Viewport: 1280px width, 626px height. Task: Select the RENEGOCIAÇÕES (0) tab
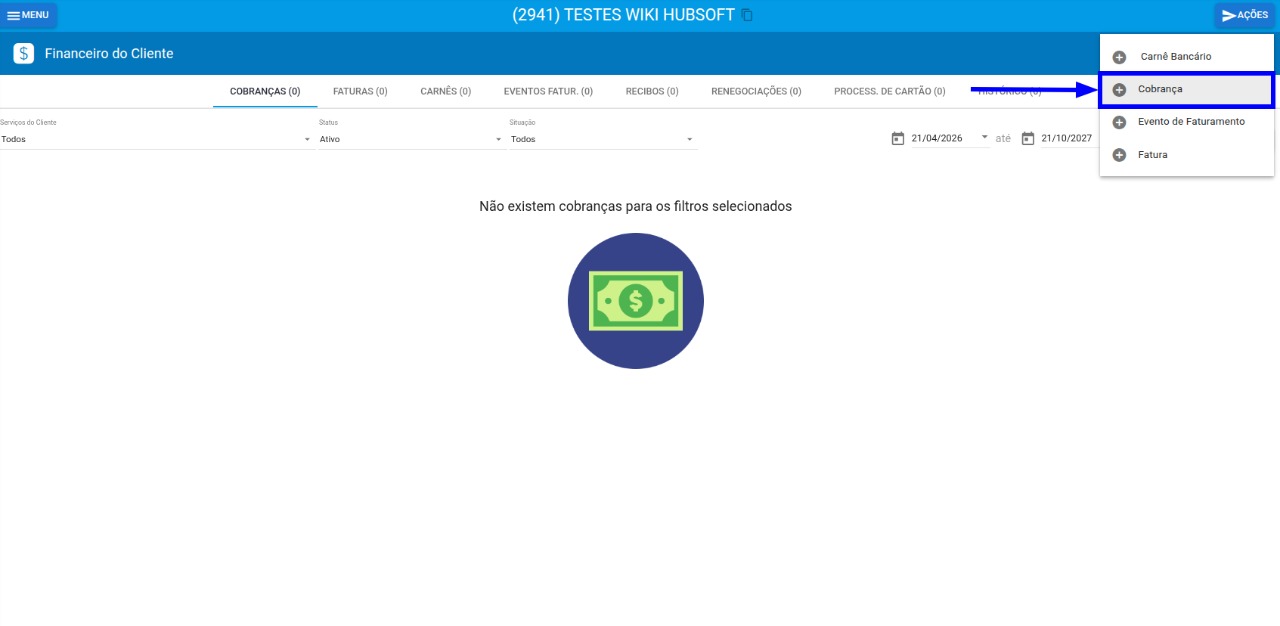pyautogui.click(x=756, y=91)
